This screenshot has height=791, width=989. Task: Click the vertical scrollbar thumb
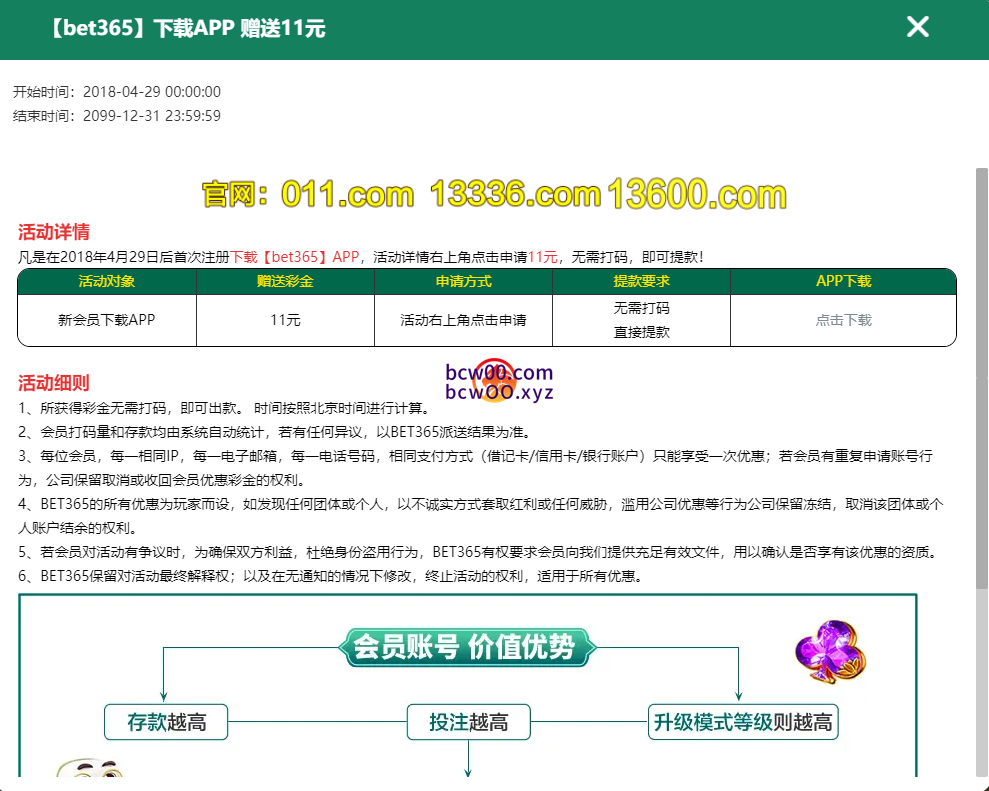[981, 378]
